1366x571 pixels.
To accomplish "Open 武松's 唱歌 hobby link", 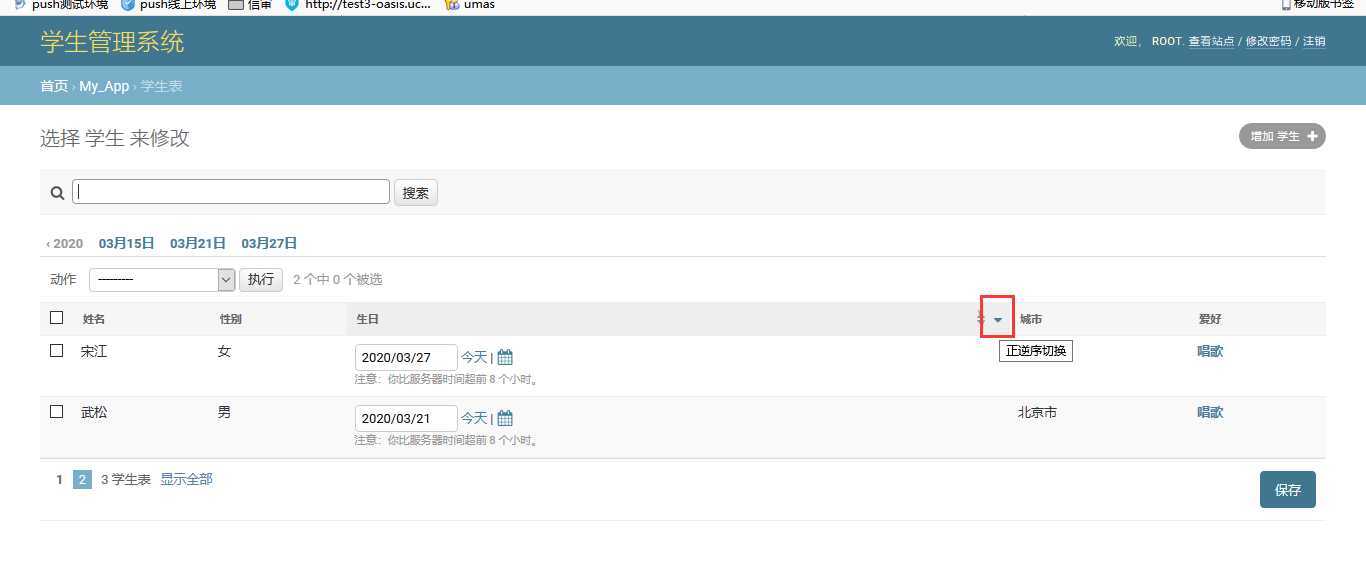I will point(1210,412).
